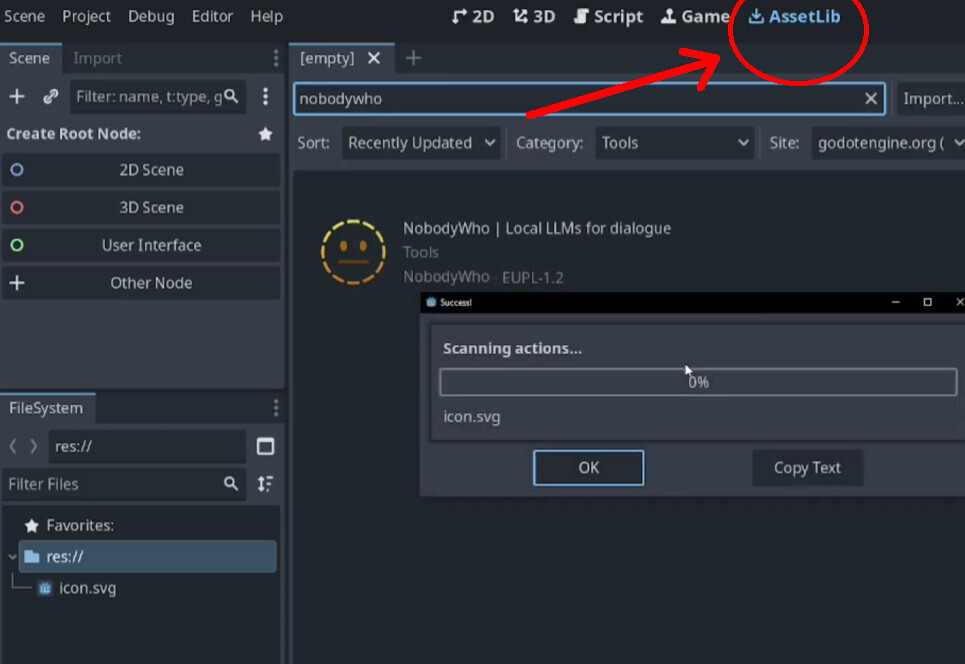Click the EUPL-1.2 license text
This screenshot has width=965, height=664.
(x=532, y=278)
